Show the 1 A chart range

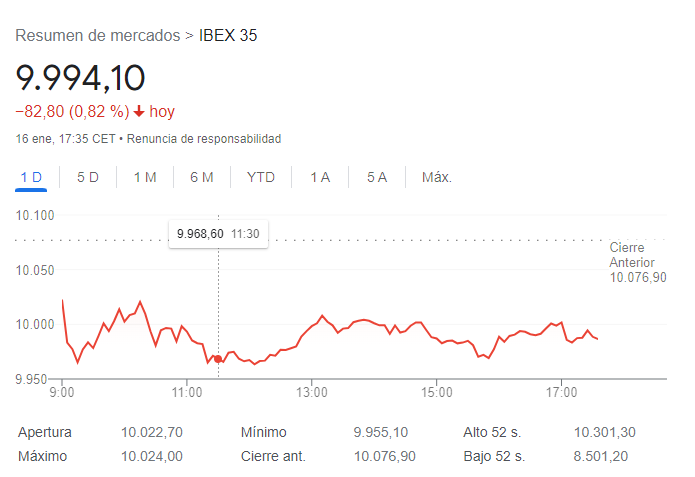click(x=320, y=177)
